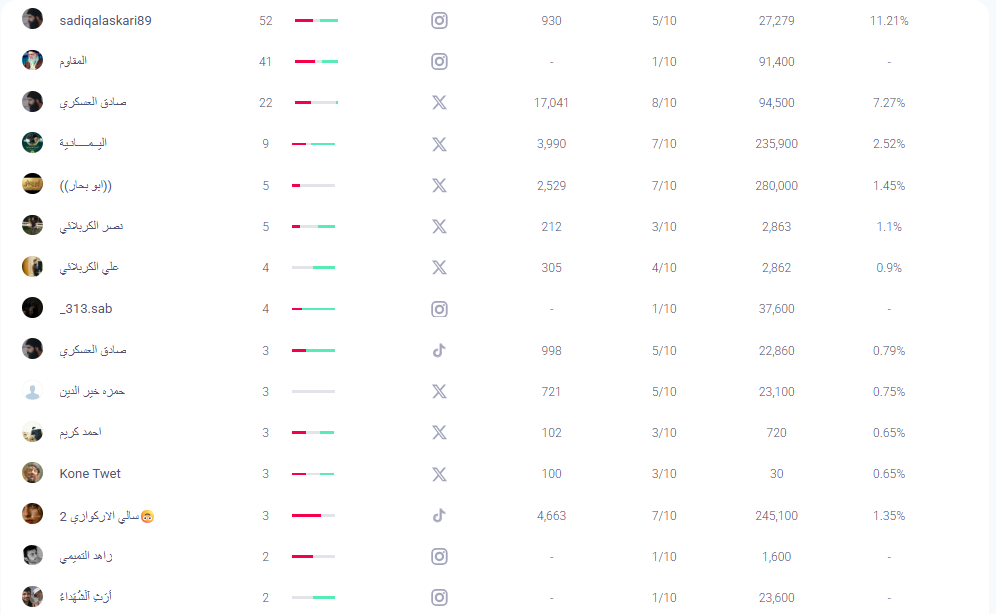Click the X icon in حمزه خير الدين row
This screenshot has width=996, height=614.
(439, 391)
